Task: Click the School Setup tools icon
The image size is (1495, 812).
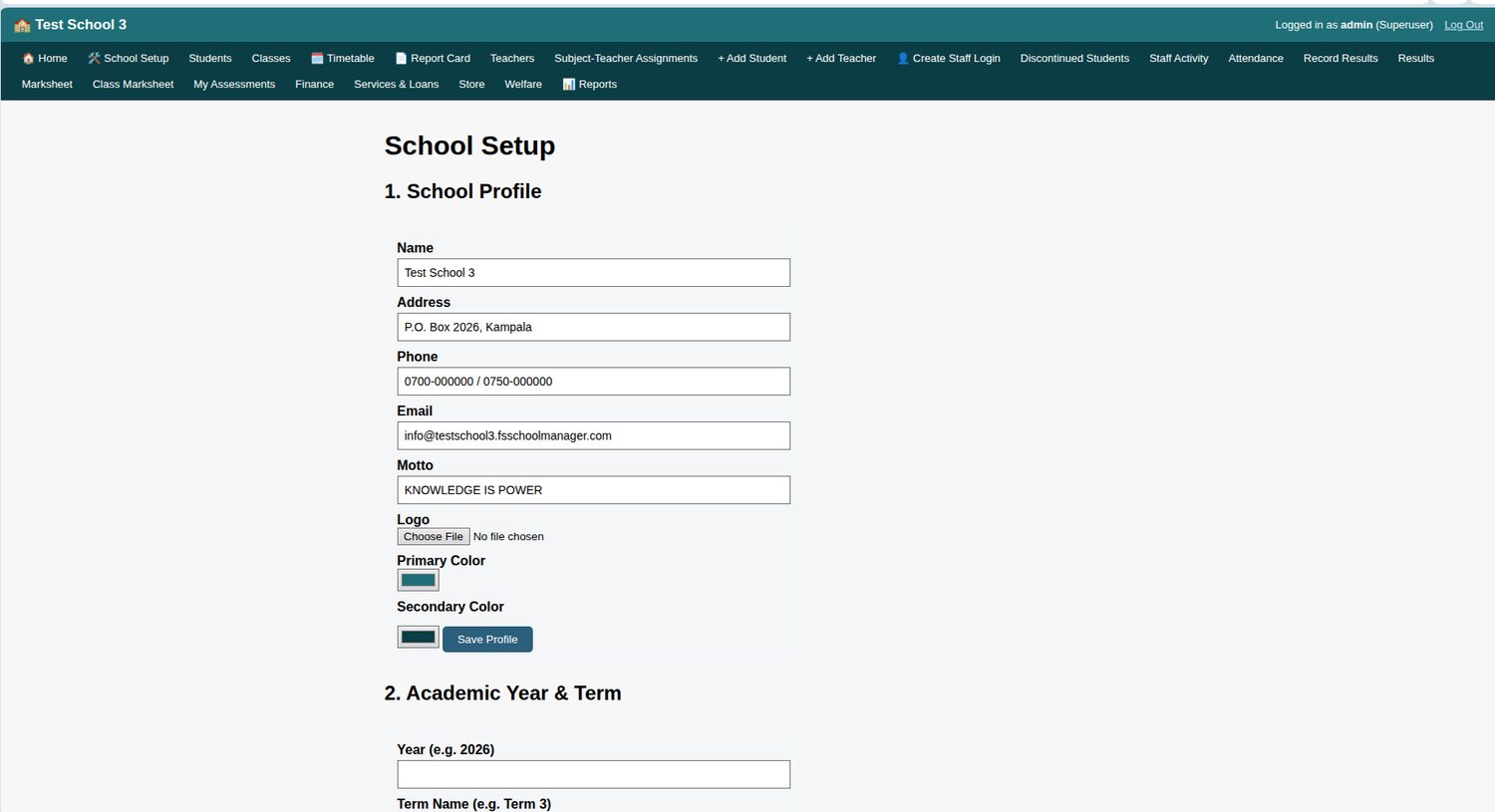Action: (x=94, y=59)
